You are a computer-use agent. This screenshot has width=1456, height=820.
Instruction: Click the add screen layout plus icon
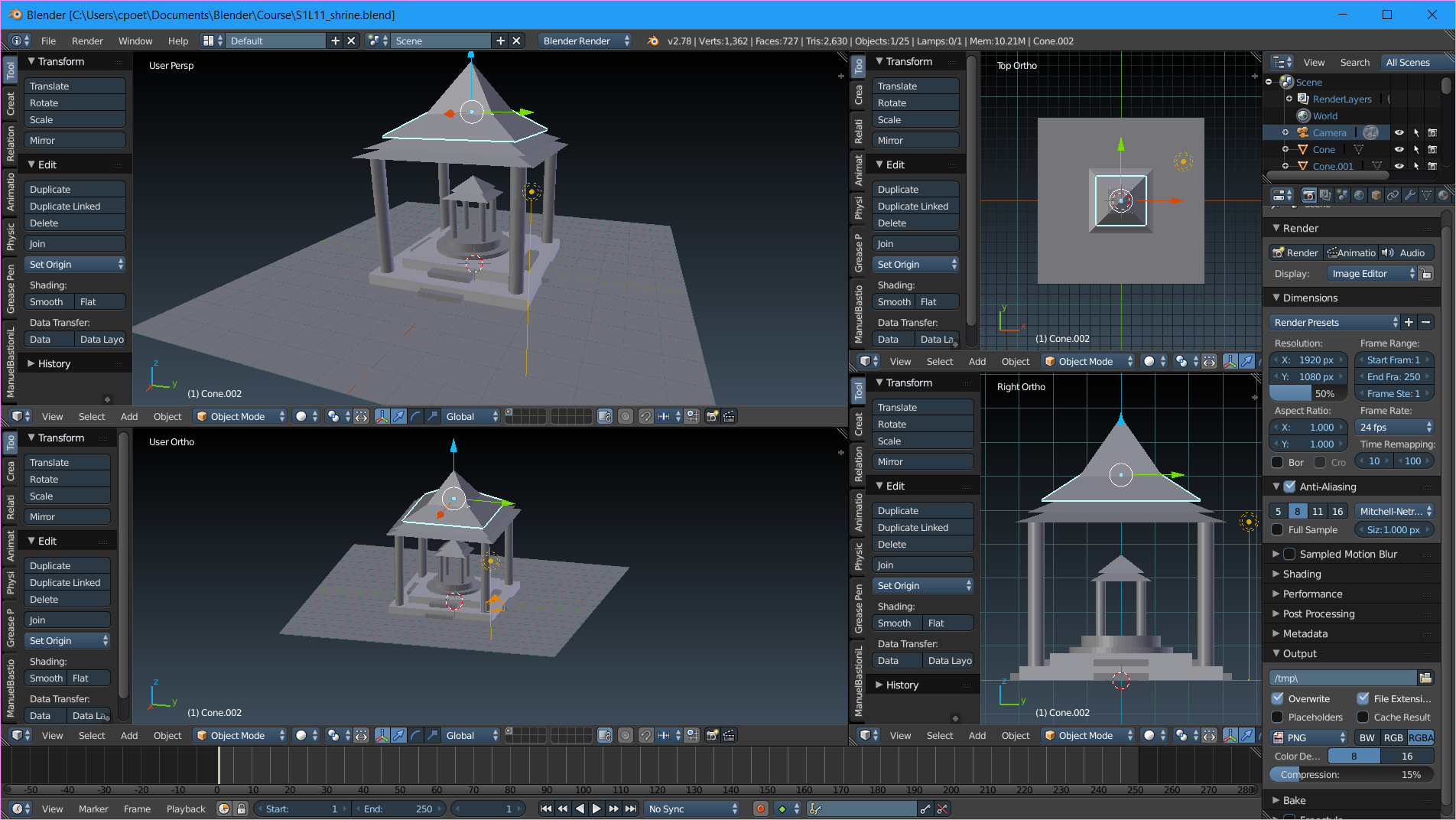click(335, 41)
